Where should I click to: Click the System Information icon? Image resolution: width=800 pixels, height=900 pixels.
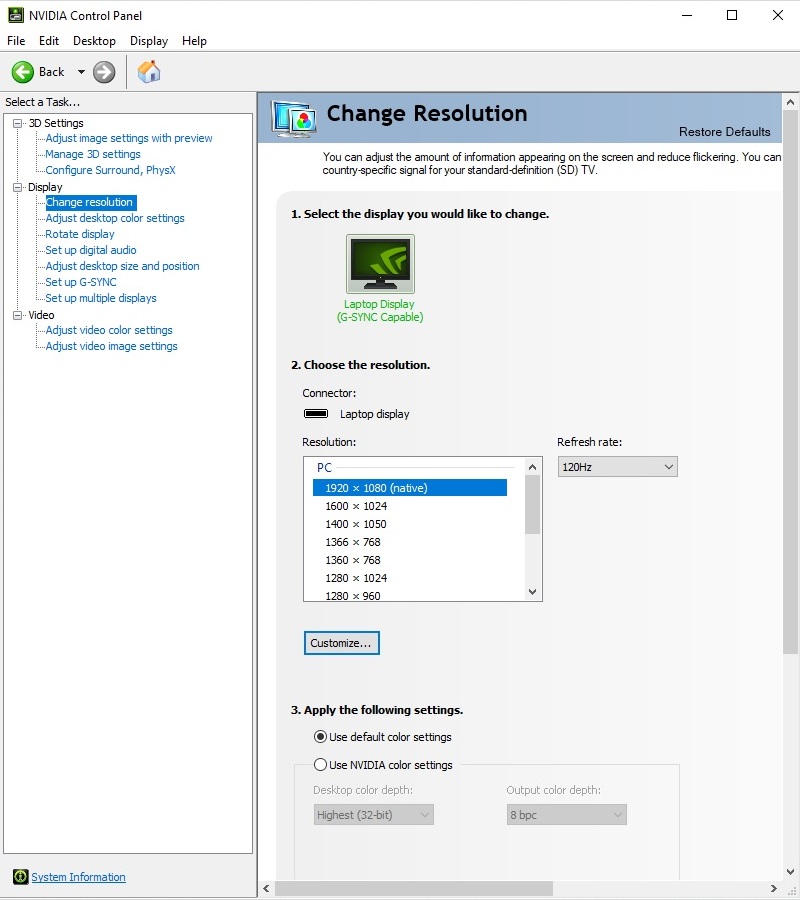[x=20, y=876]
